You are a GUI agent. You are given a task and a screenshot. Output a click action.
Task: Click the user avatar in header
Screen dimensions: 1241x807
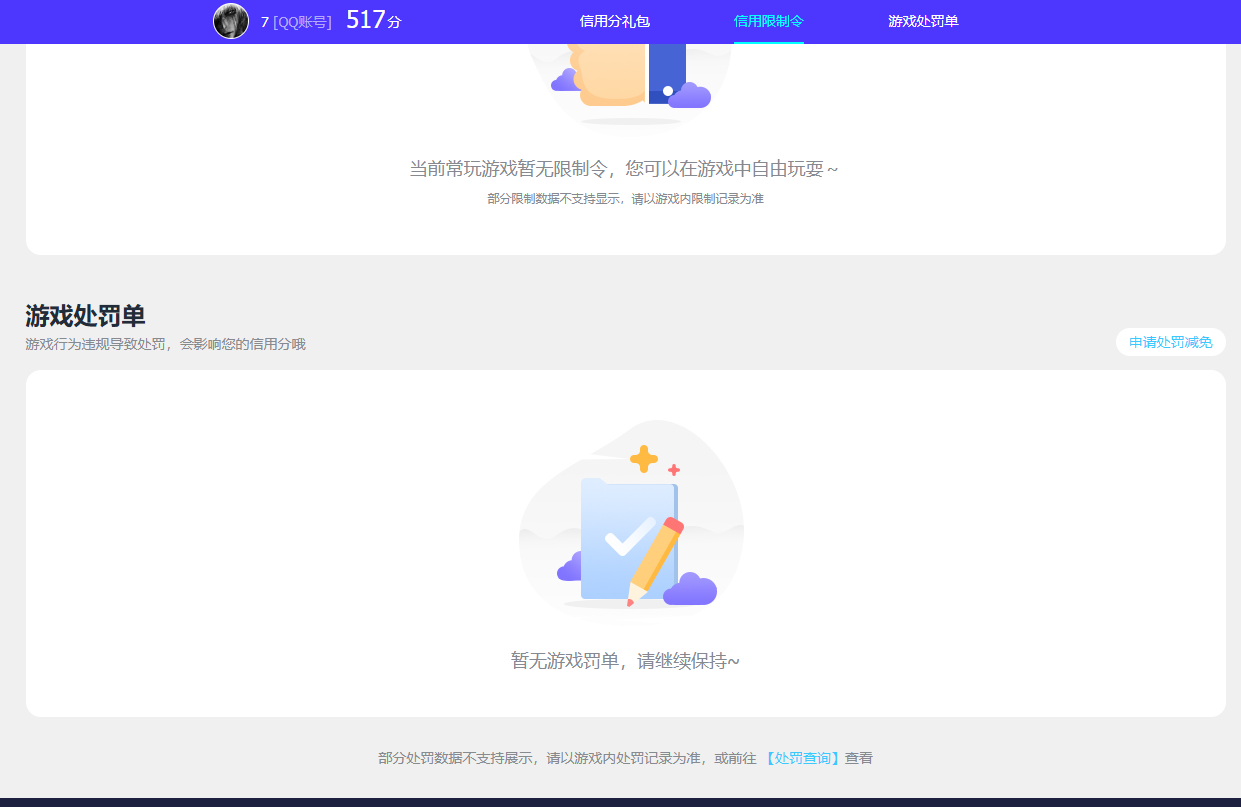click(231, 21)
